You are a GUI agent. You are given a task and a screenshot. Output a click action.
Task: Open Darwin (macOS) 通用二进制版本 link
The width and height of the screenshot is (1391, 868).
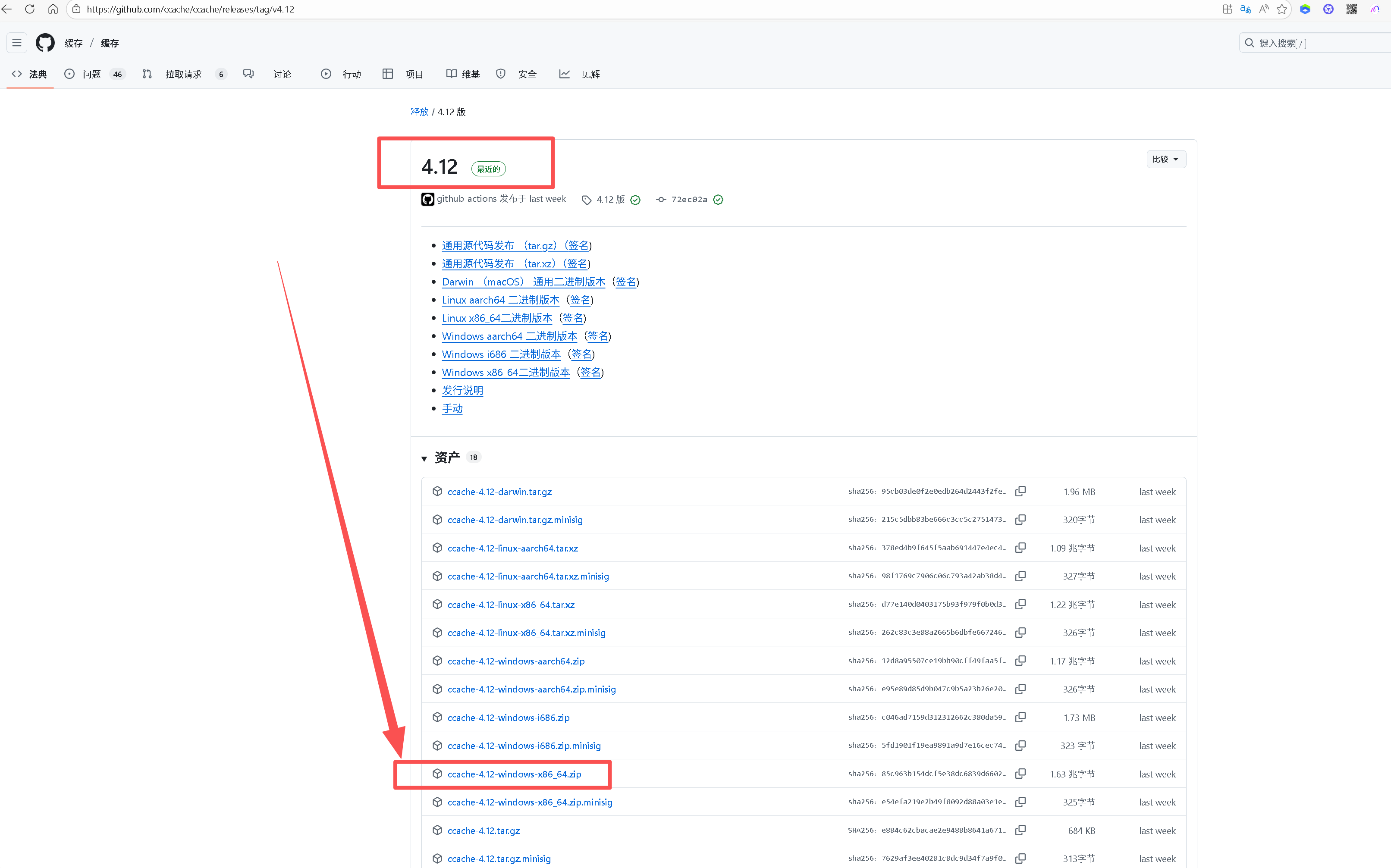point(524,282)
